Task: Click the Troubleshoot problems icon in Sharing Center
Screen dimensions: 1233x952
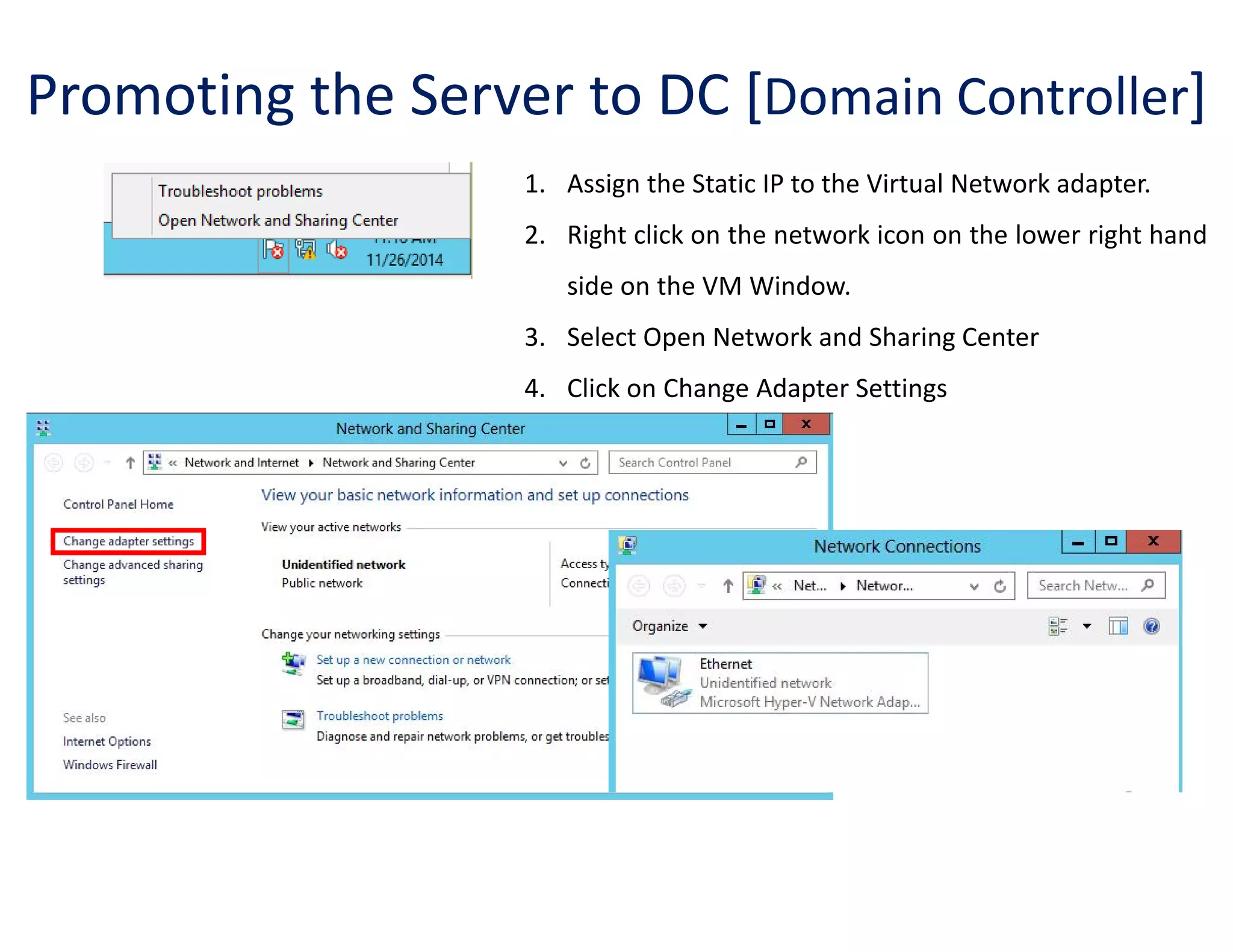Action: tap(293, 719)
